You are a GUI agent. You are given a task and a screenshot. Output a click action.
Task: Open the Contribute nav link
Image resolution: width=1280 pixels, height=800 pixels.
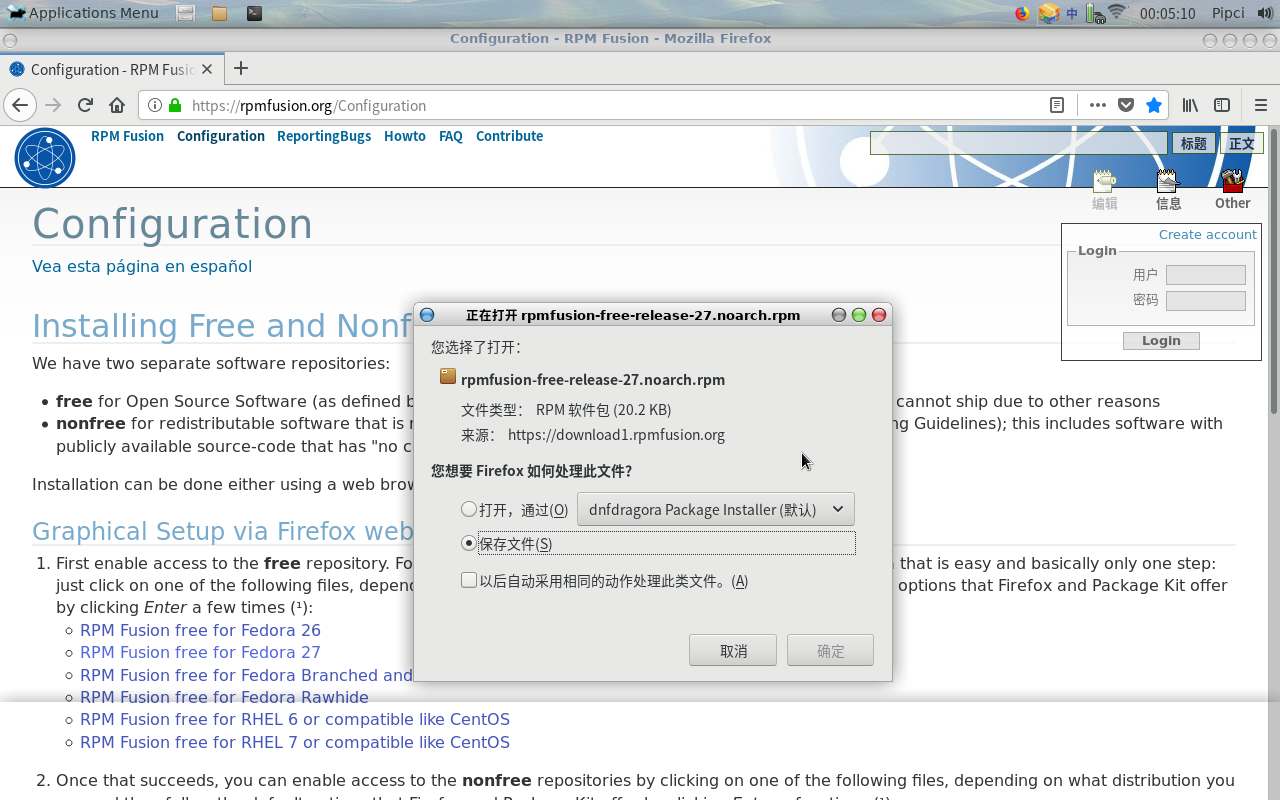509,136
